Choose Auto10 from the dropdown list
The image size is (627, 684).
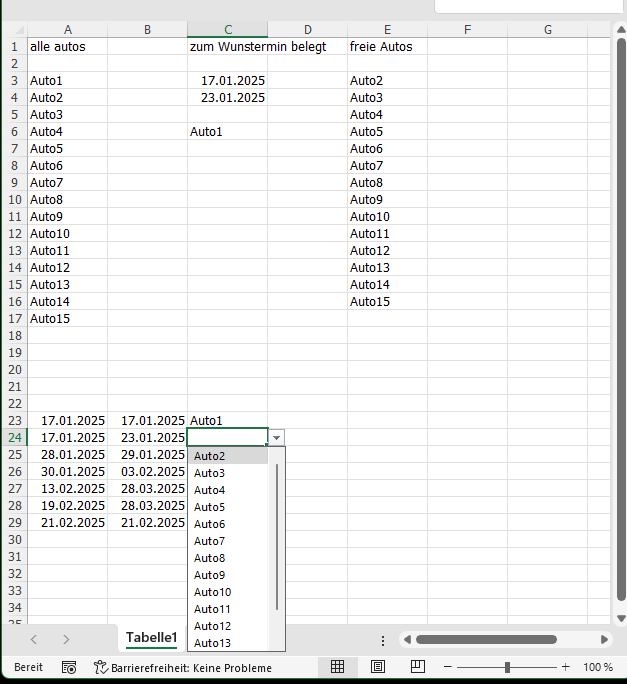pos(228,592)
